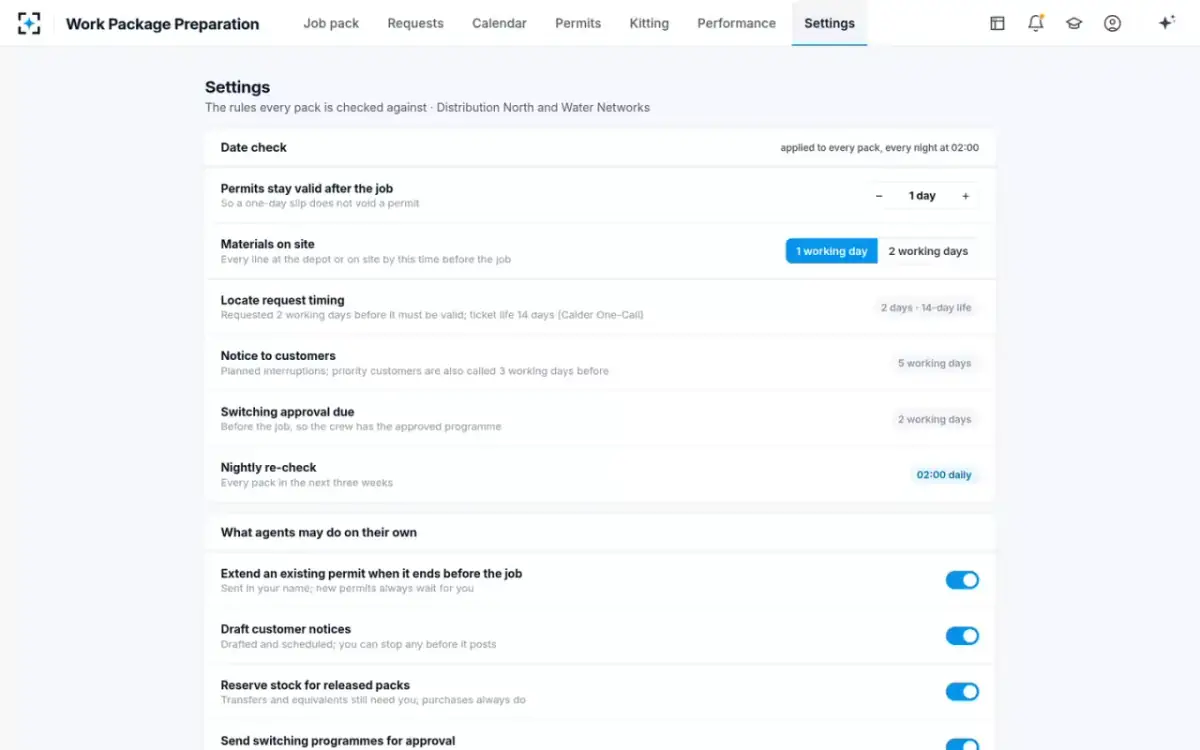
Task: Click the 2 days · 14-day life badge
Action: (926, 307)
